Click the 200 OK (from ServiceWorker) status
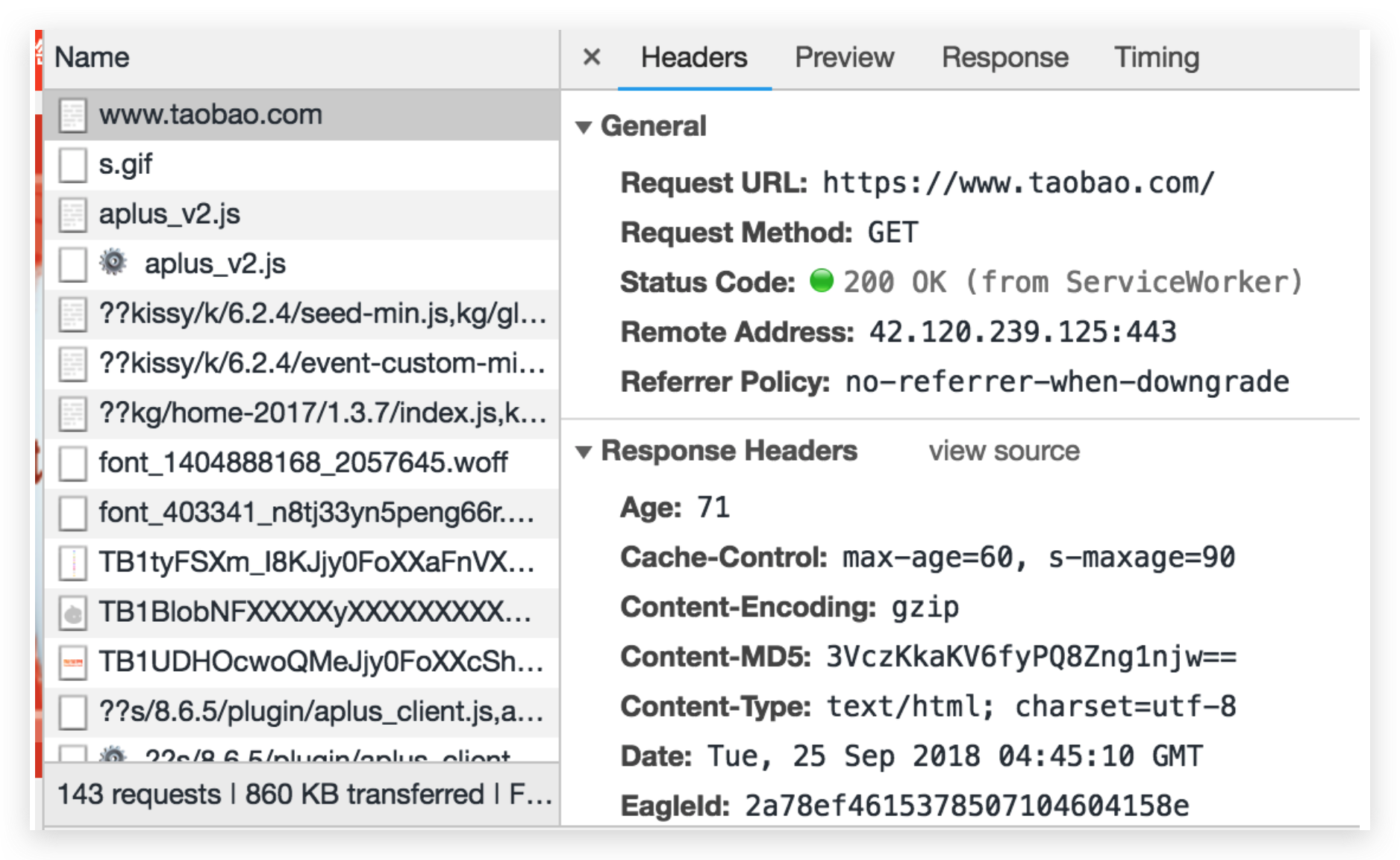 click(x=1072, y=282)
